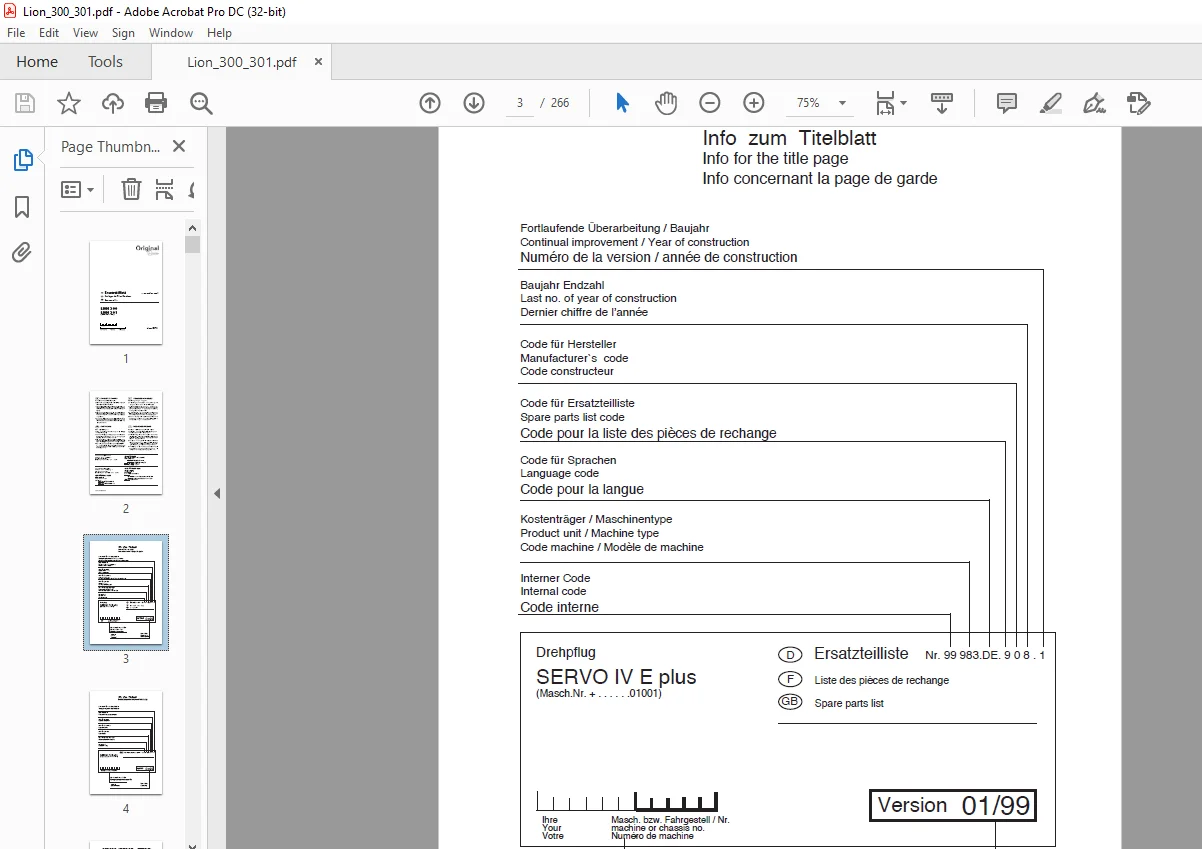This screenshot has width=1202, height=849.
Task: Toggle the Page Thumbnails panel icon
Action: (22, 160)
